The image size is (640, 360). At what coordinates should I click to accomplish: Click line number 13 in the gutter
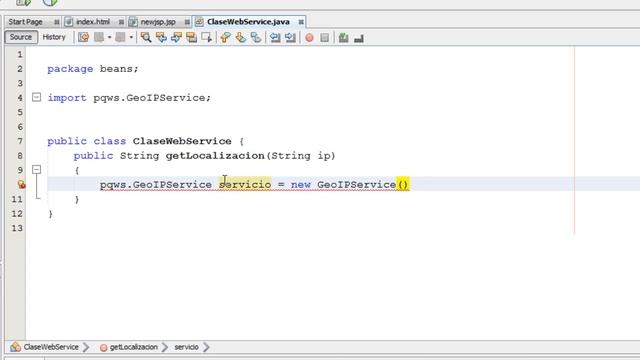click(17, 228)
